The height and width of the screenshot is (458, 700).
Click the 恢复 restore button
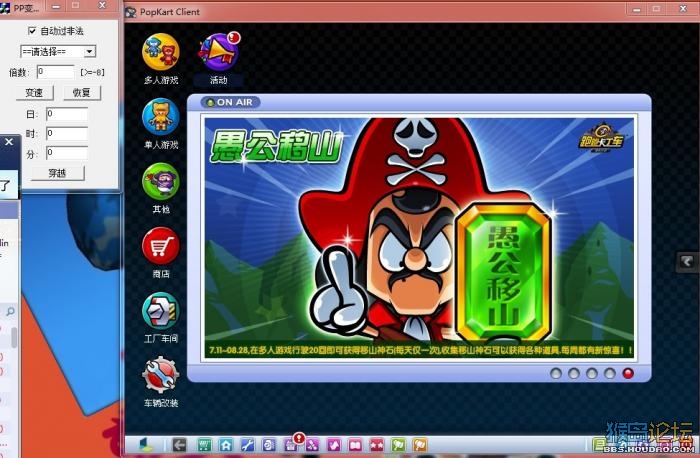[81, 92]
